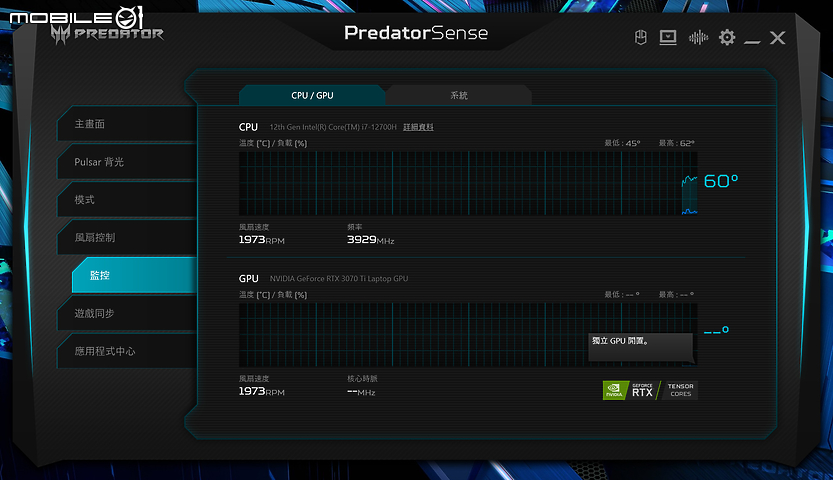
Task: Open the settings gear icon
Action: [727, 37]
